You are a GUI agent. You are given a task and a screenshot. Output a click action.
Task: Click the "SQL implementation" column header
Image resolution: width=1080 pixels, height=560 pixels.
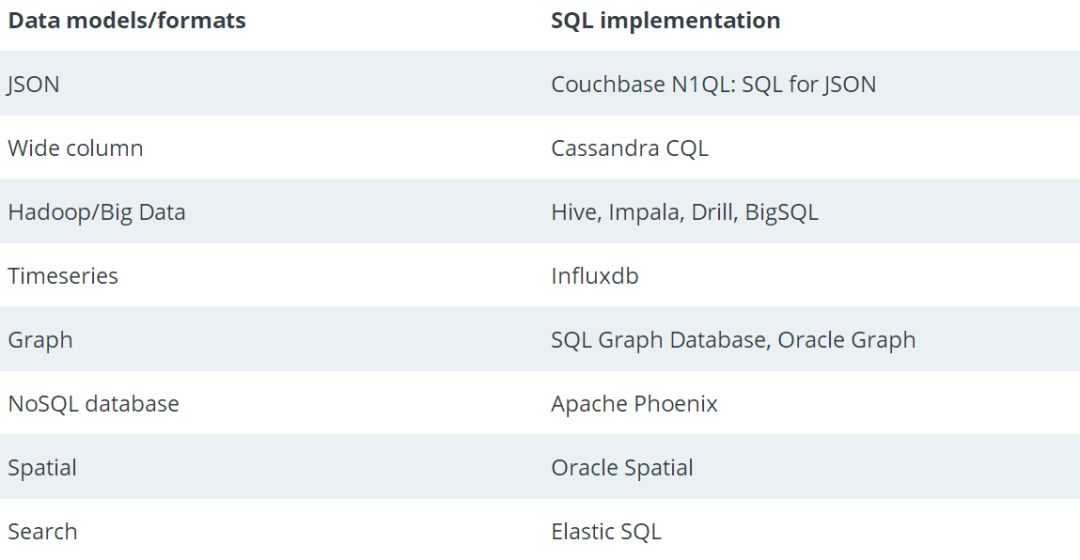(665, 20)
